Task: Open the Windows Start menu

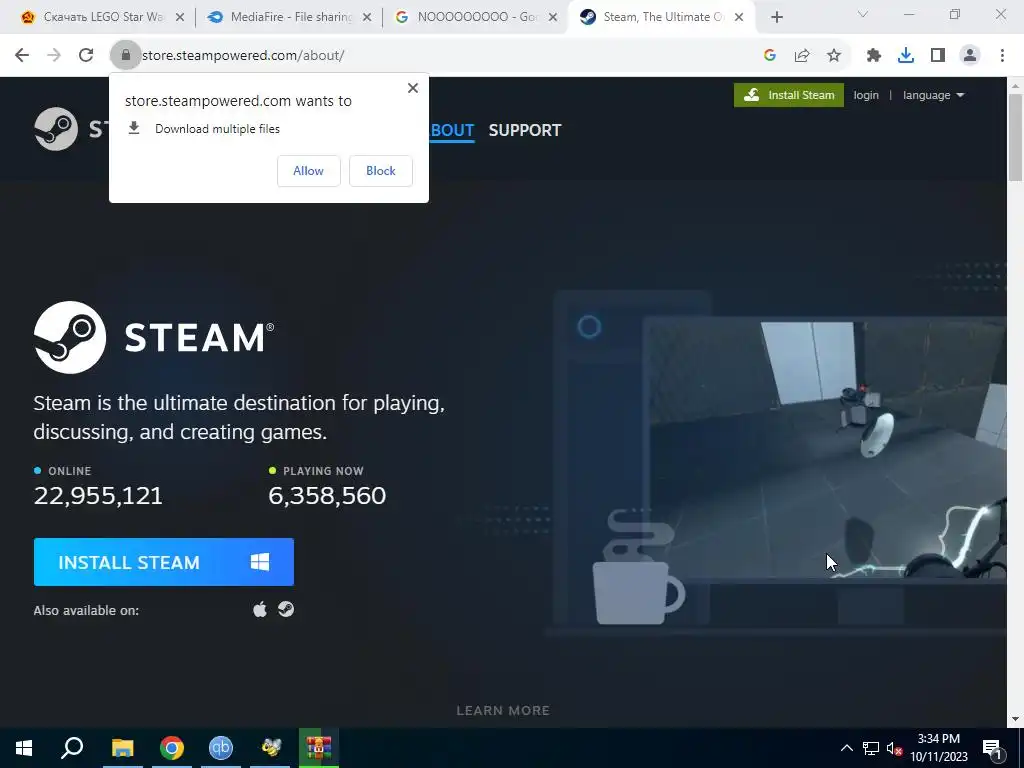Action: [x=24, y=748]
